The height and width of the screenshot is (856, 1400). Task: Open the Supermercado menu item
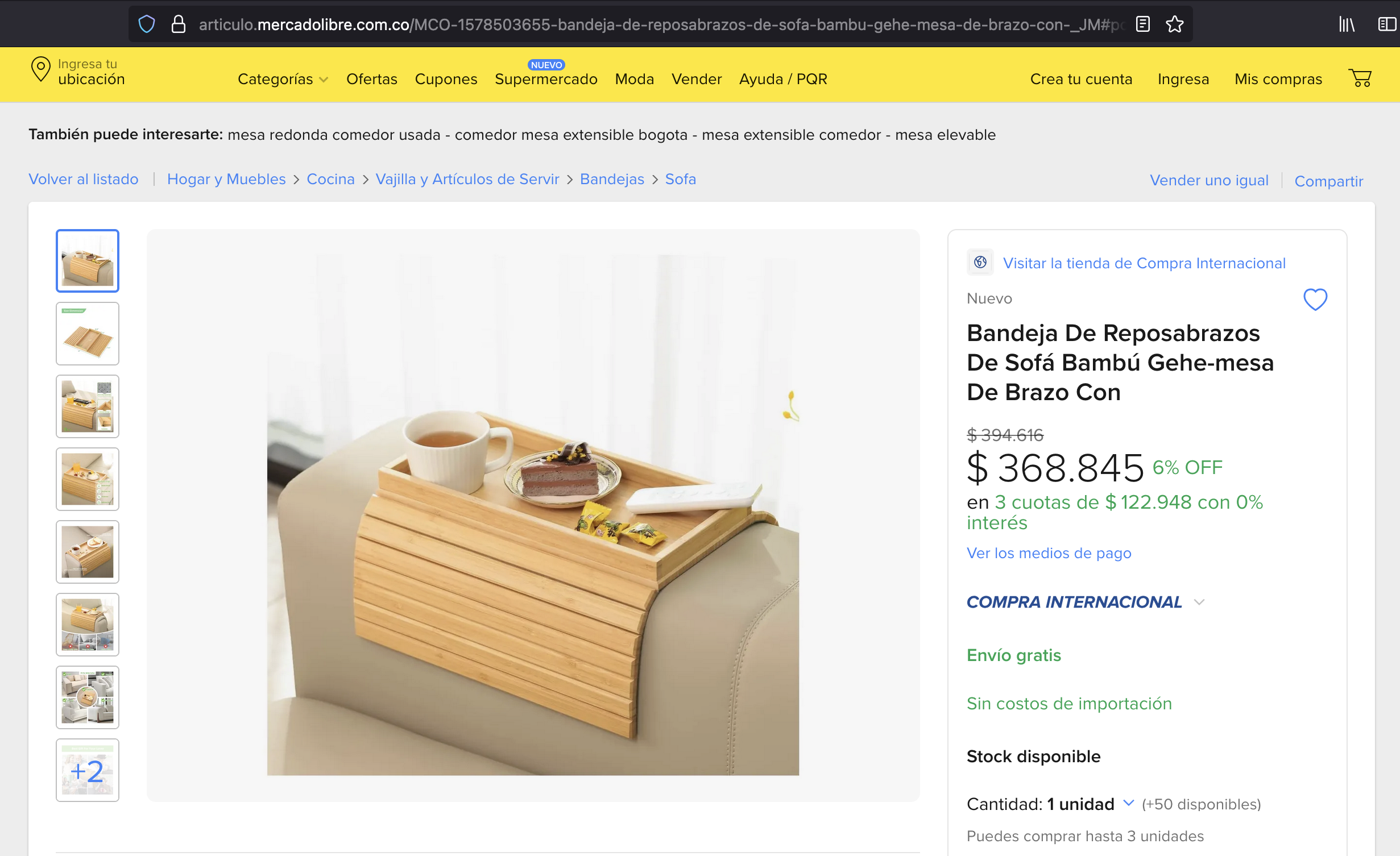click(545, 79)
